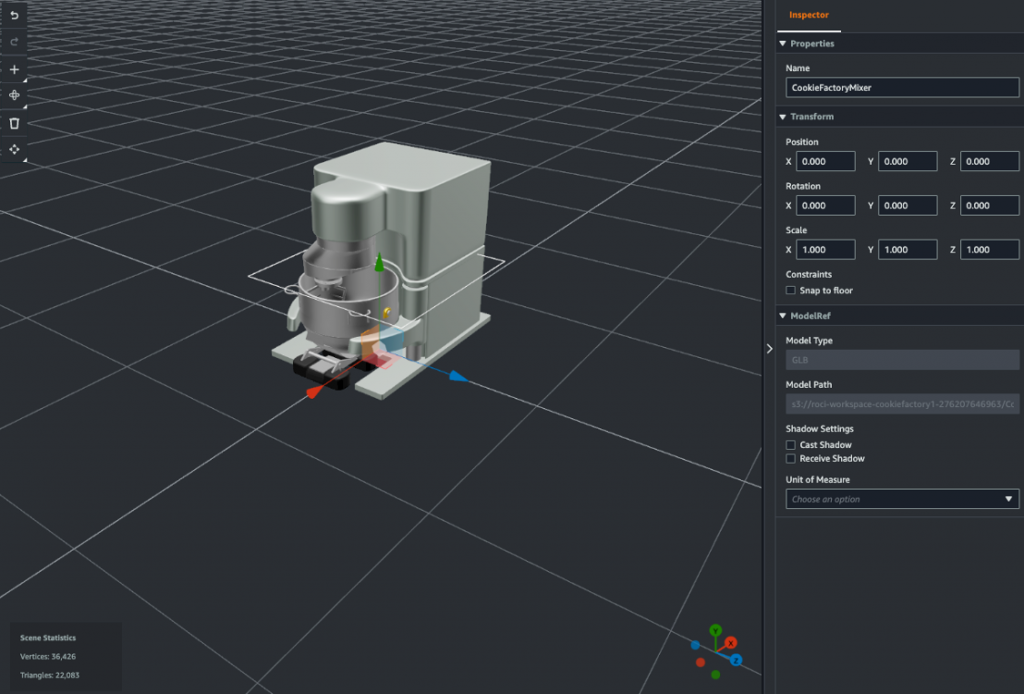Switch to the Inspector tab
The image size is (1024, 694).
pos(809,15)
